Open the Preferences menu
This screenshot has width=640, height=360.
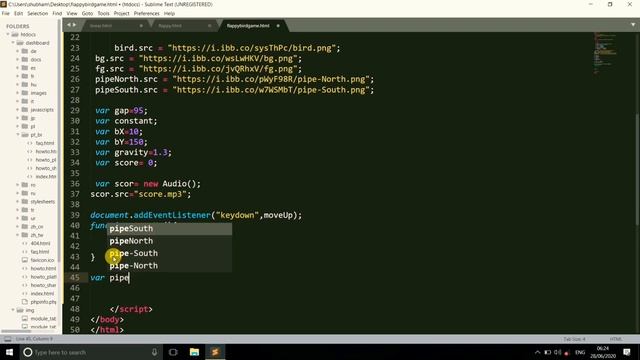pos(147,13)
